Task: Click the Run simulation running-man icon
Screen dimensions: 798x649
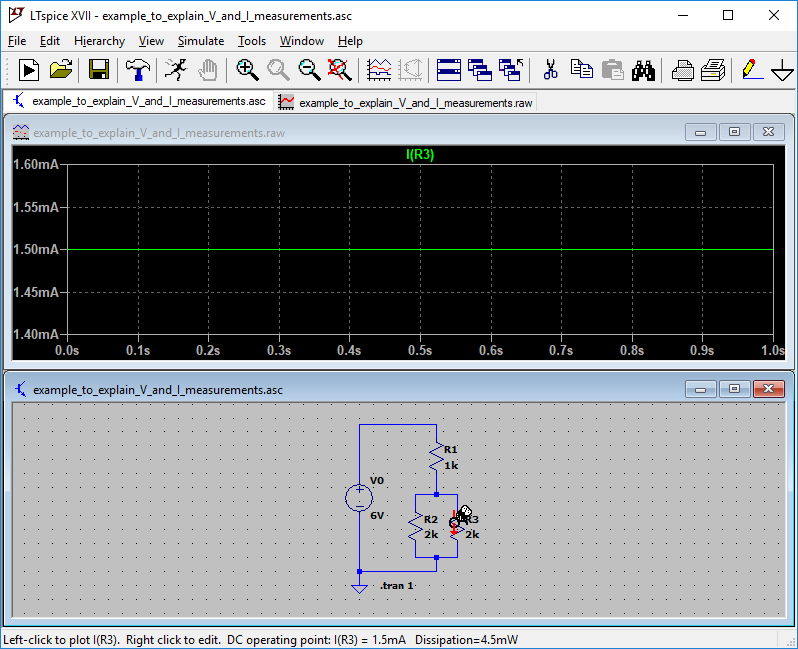Action: pos(176,69)
